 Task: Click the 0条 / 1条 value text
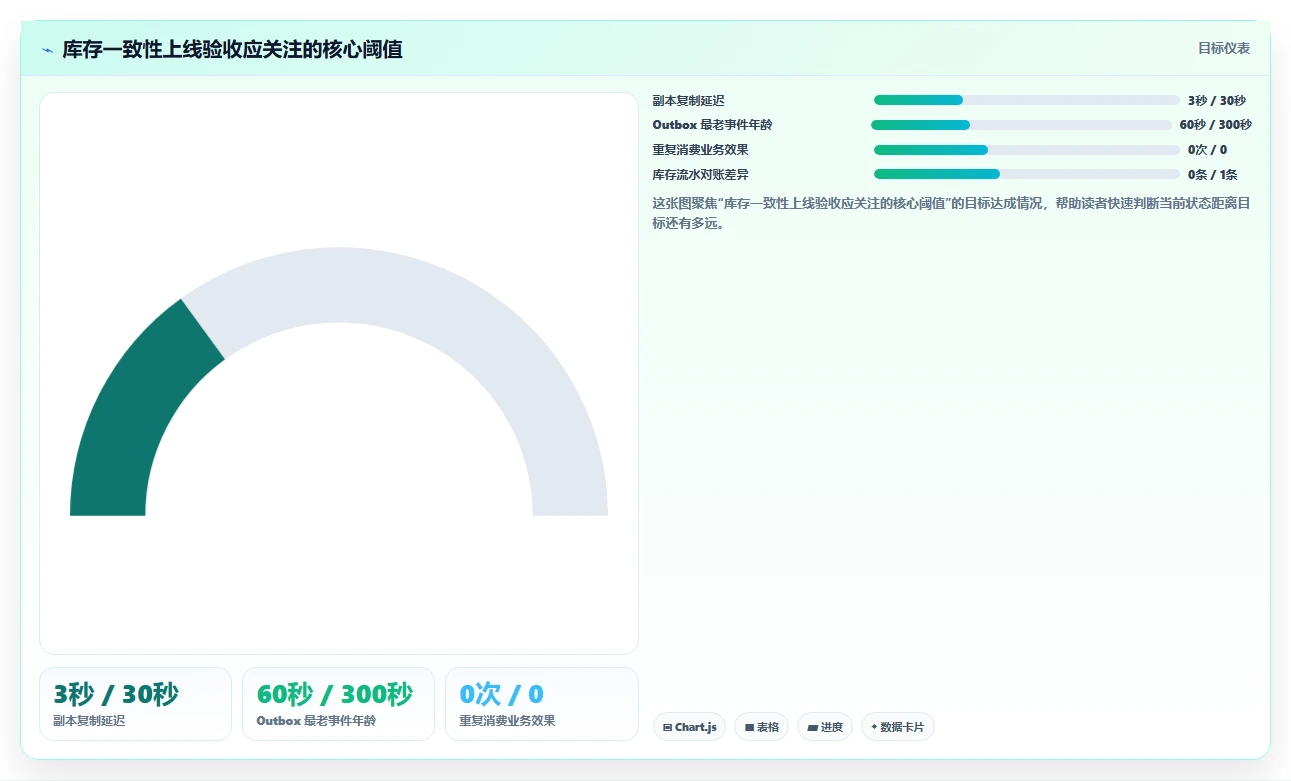pos(1212,174)
